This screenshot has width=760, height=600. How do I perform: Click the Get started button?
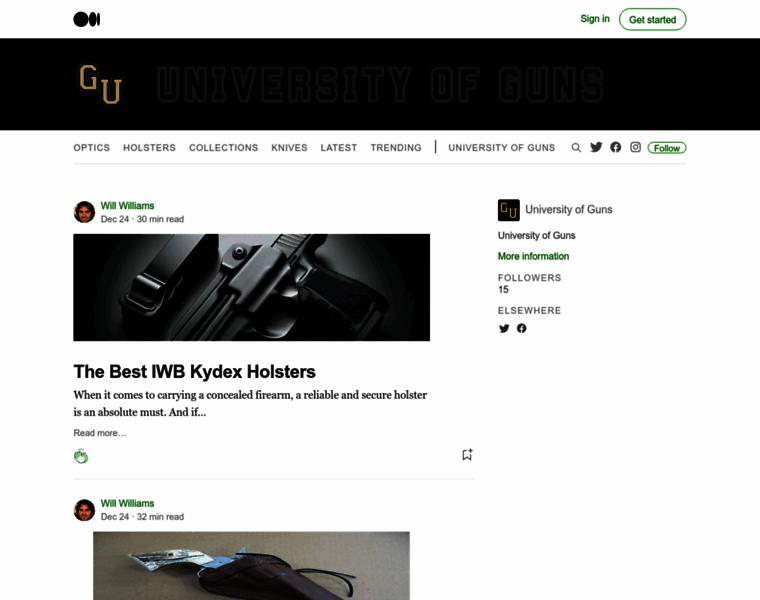tap(652, 19)
